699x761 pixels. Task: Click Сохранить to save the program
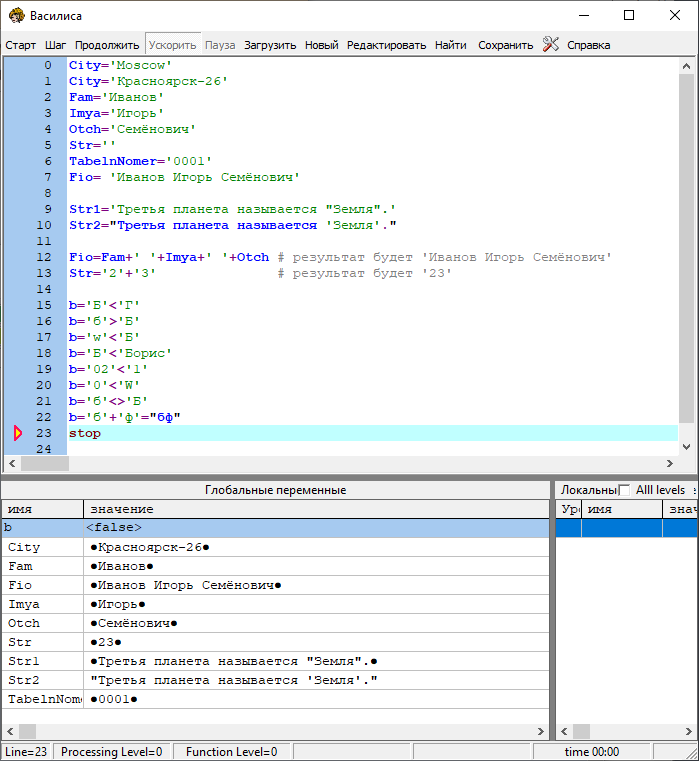pos(505,45)
